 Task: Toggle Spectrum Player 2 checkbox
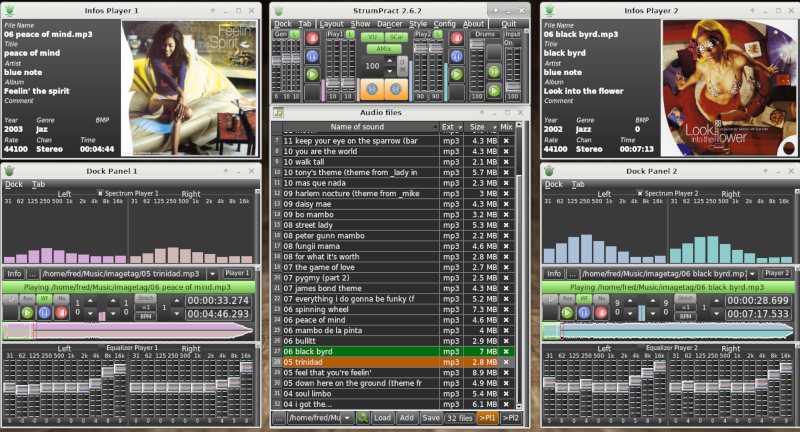(x=640, y=193)
